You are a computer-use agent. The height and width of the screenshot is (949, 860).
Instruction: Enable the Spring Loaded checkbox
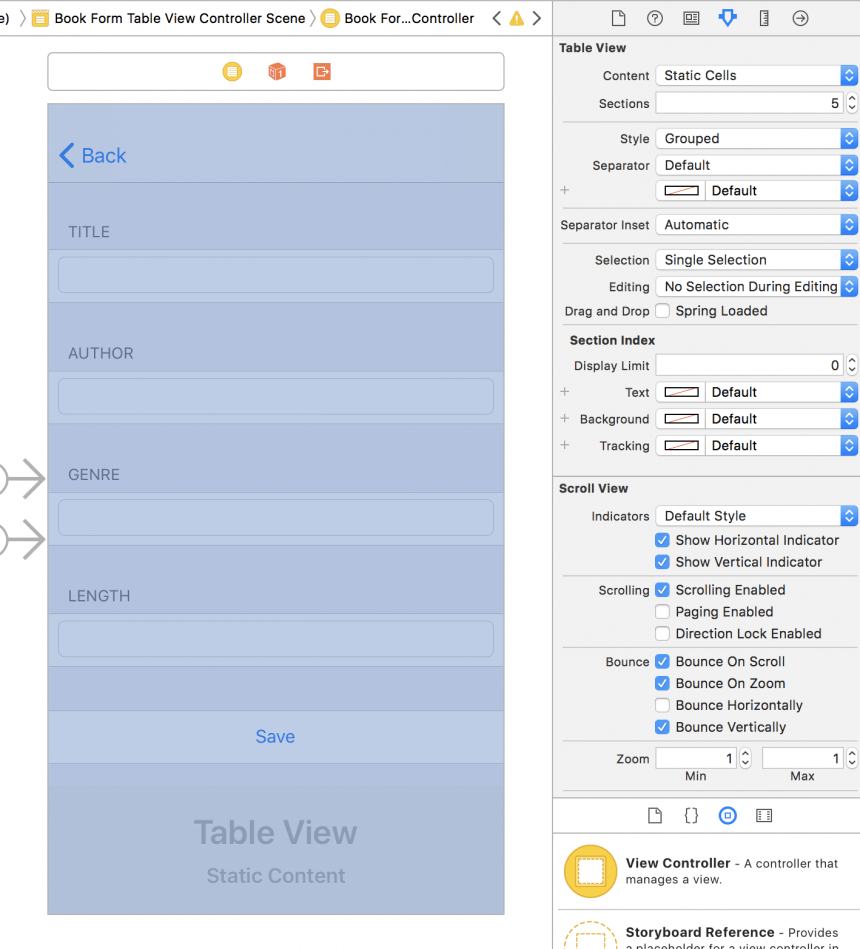coord(662,311)
